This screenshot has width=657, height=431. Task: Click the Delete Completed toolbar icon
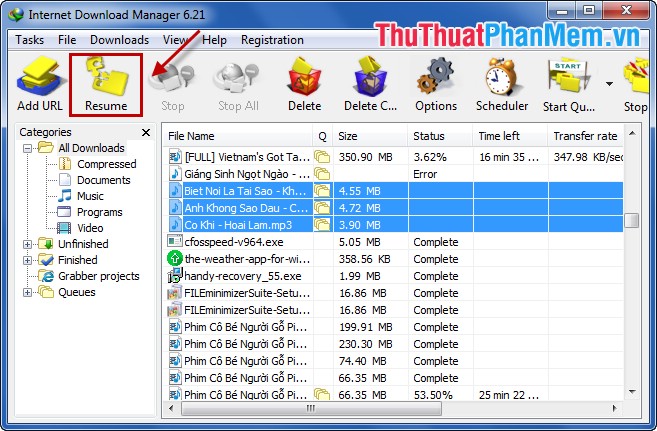tap(370, 76)
